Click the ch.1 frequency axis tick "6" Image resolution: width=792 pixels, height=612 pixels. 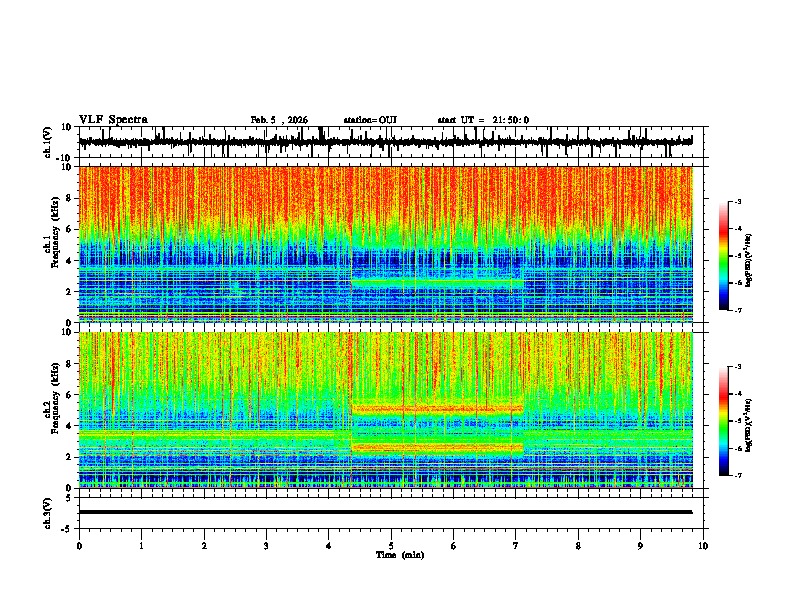coord(70,229)
